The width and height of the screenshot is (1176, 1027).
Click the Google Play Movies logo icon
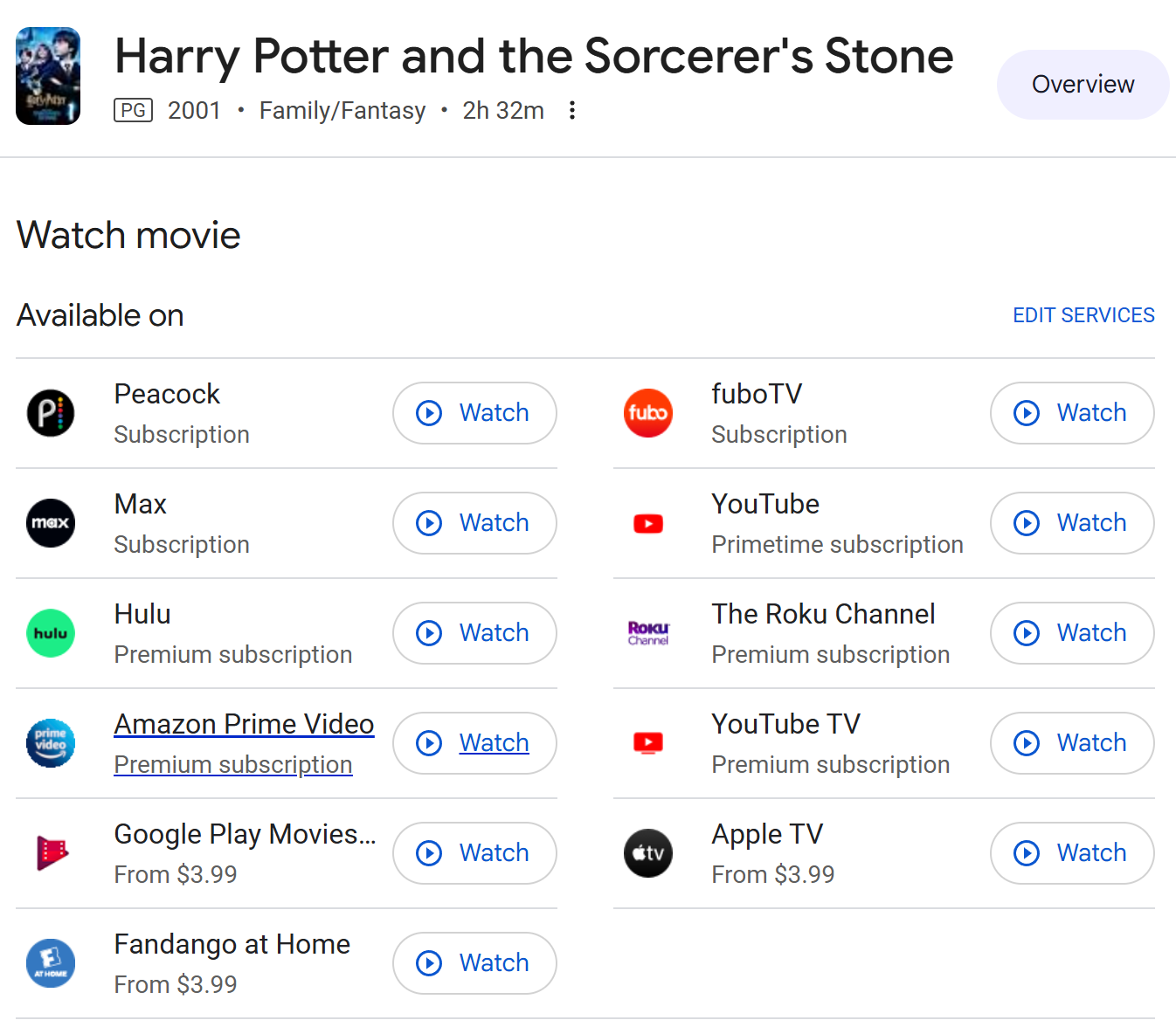[51, 853]
